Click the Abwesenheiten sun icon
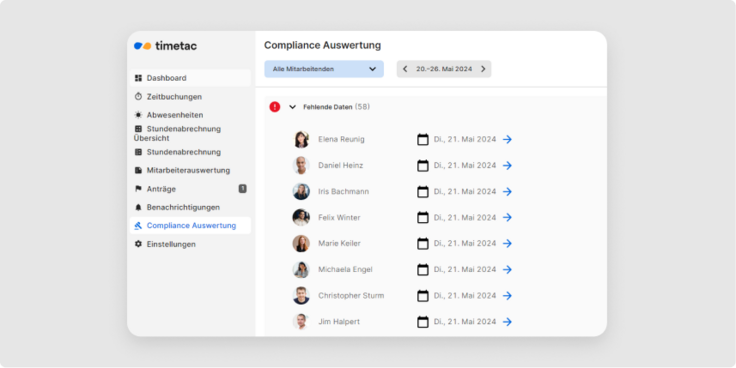 tap(138, 115)
